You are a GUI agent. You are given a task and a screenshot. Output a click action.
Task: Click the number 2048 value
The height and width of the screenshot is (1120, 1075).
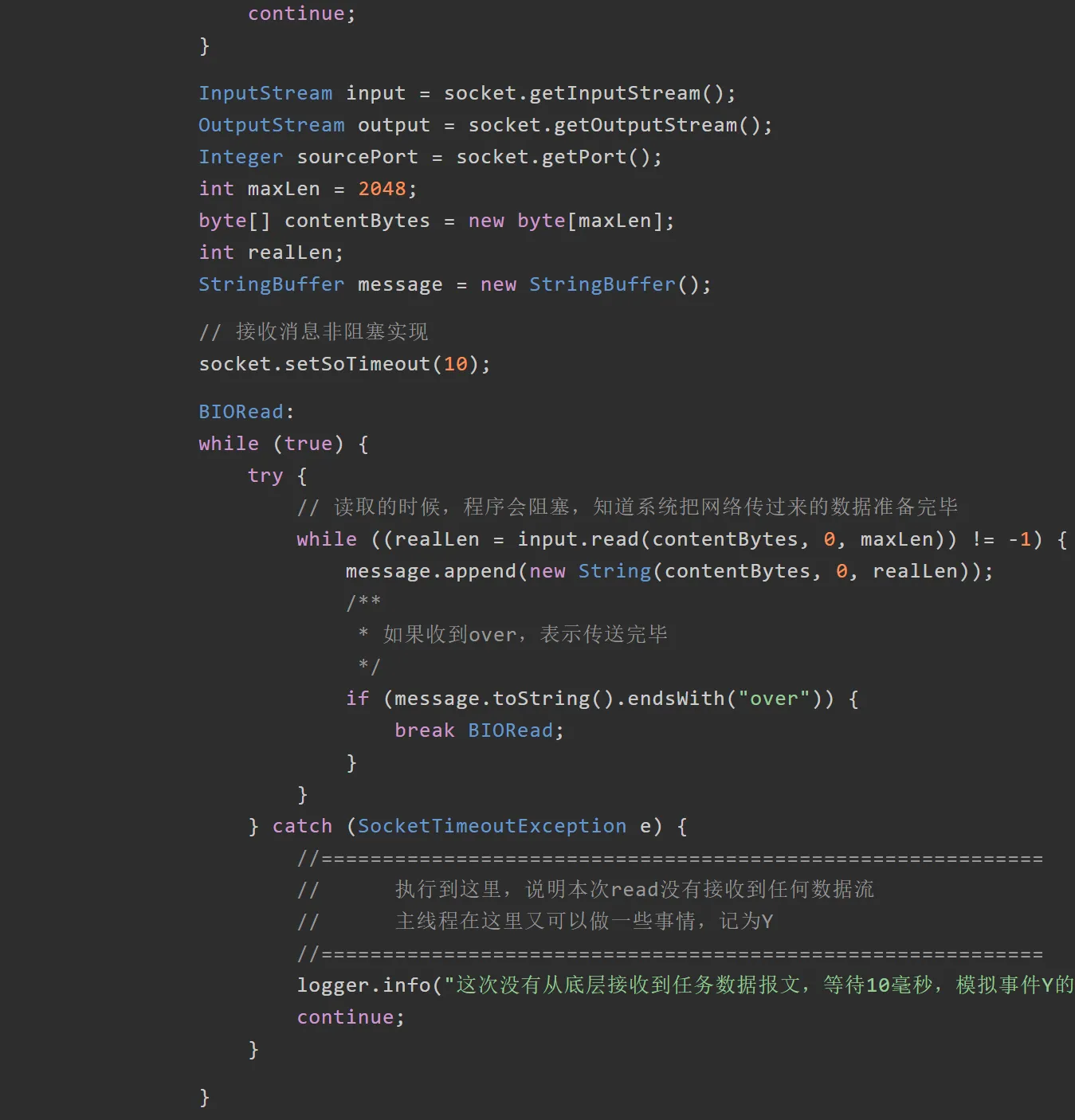(x=382, y=189)
